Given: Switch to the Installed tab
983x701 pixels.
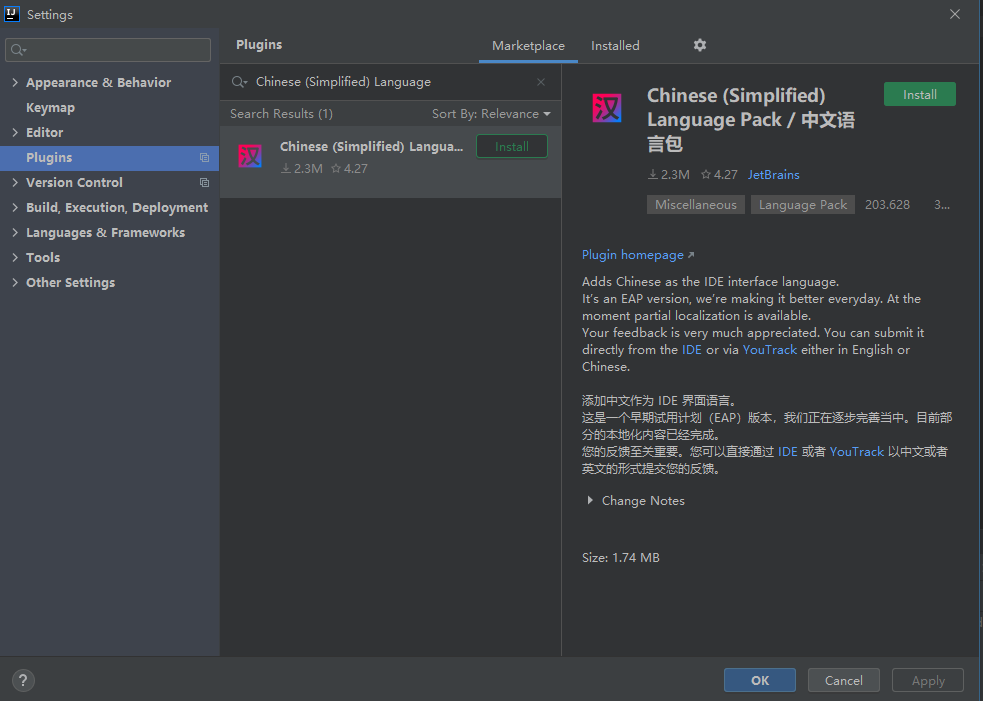Looking at the screenshot, I should pyautogui.click(x=615, y=45).
